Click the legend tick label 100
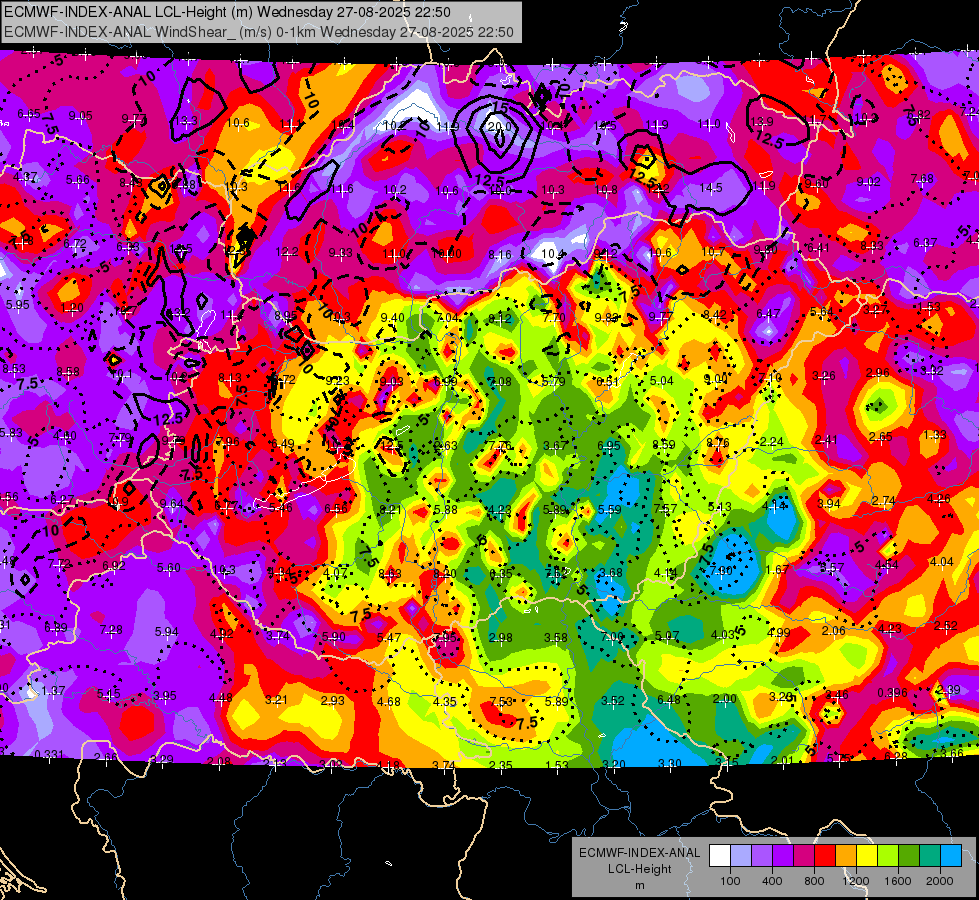Viewport: 979px width, 900px height. click(x=730, y=881)
